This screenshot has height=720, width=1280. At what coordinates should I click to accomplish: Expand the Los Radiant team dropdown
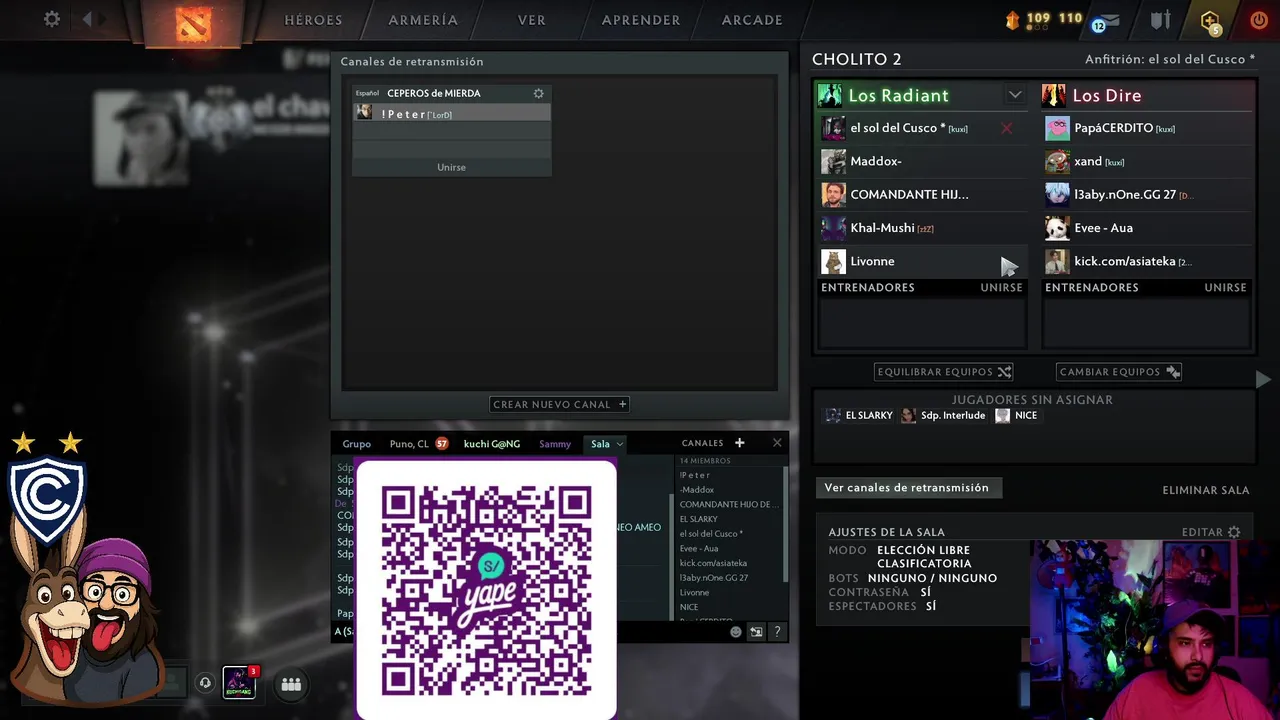1015,95
